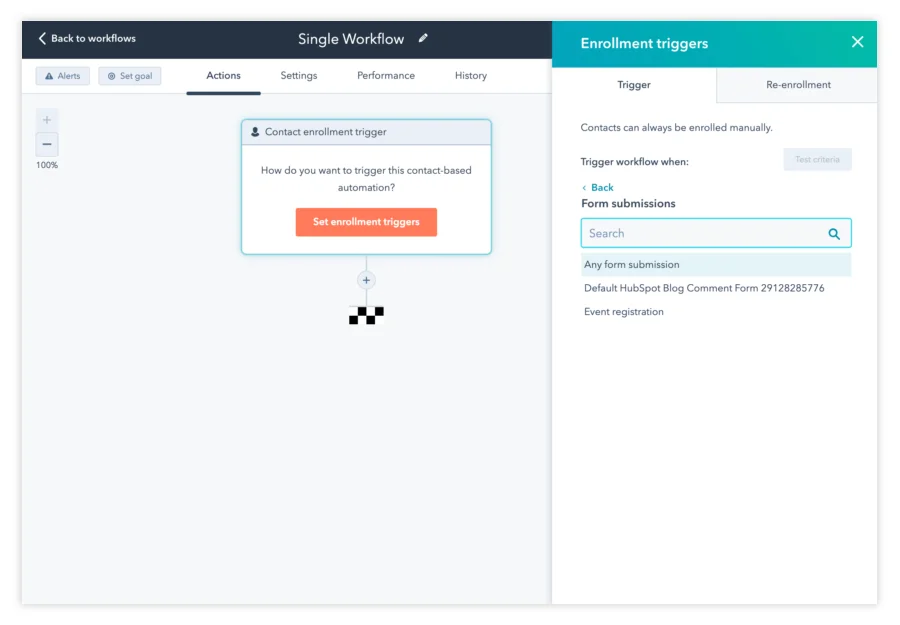Image resolution: width=900 pixels, height=625 pixels.
Task: Switch to the Re-enrollment tab
Action: [798, 85]
